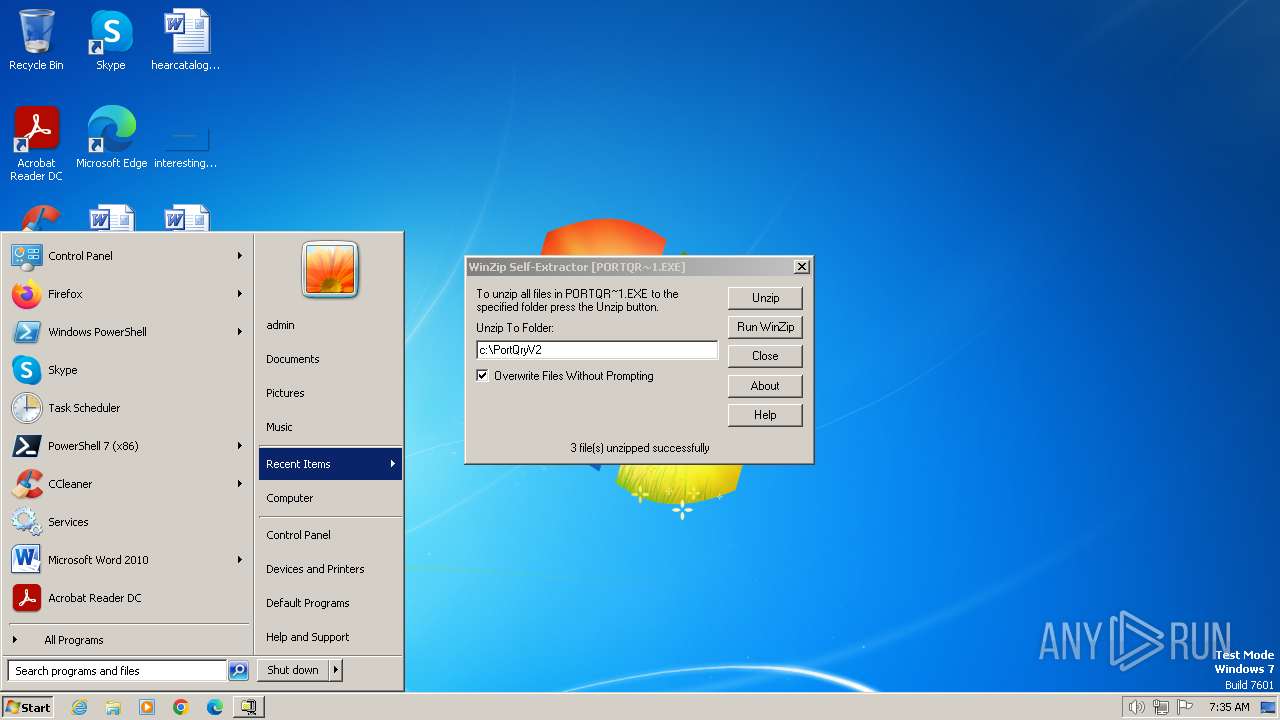Open Acrobat Reader DC desktop shortcut
The height and width of the screenshot is (720, 1280).
coord(36,144)
